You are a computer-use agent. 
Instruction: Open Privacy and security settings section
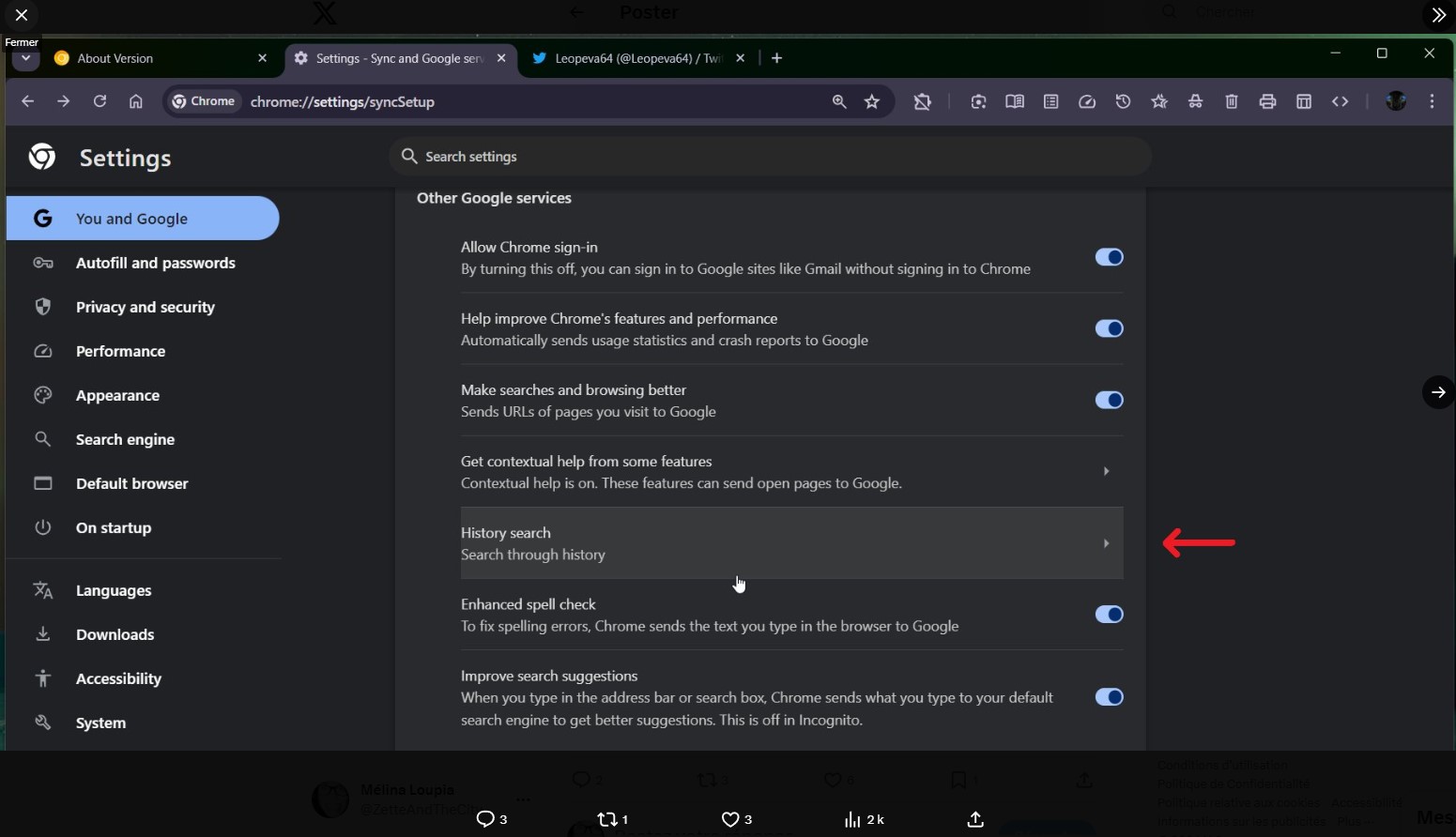(x=145, y=307)
